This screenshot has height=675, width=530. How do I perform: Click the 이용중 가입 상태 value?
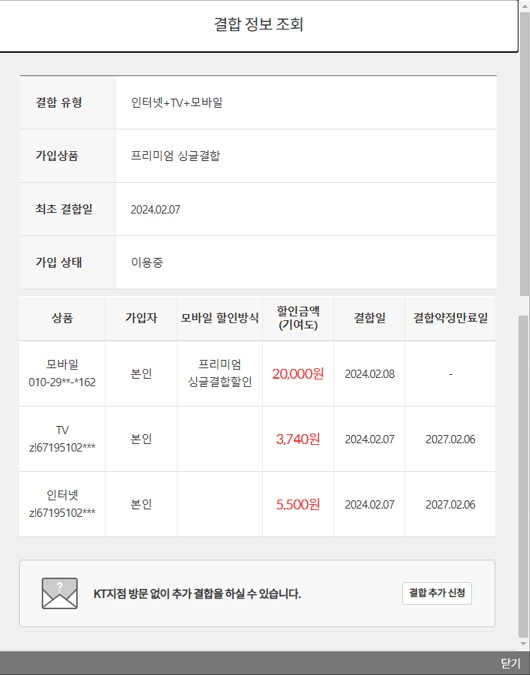(x=147, y=263)
